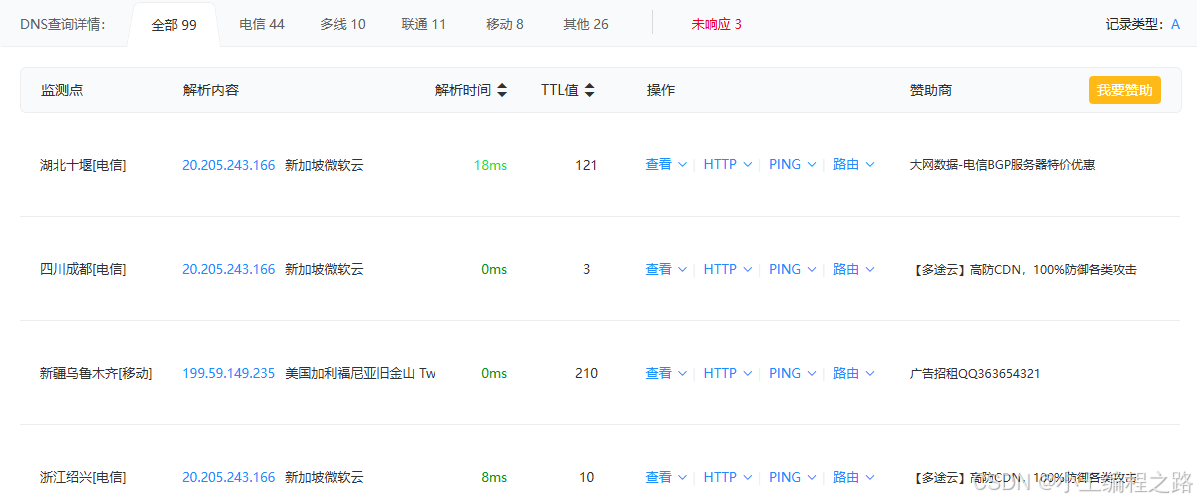
Task: Open HTTP dropdown in 四川成都[电信] row
Action: (728, 269)
